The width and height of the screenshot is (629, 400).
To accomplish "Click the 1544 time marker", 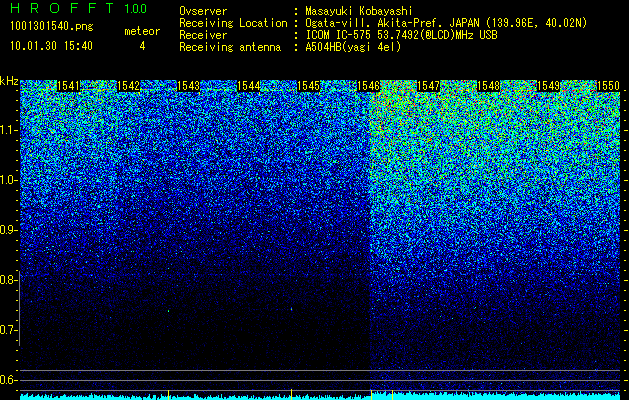I will click(x=249, y=86).
